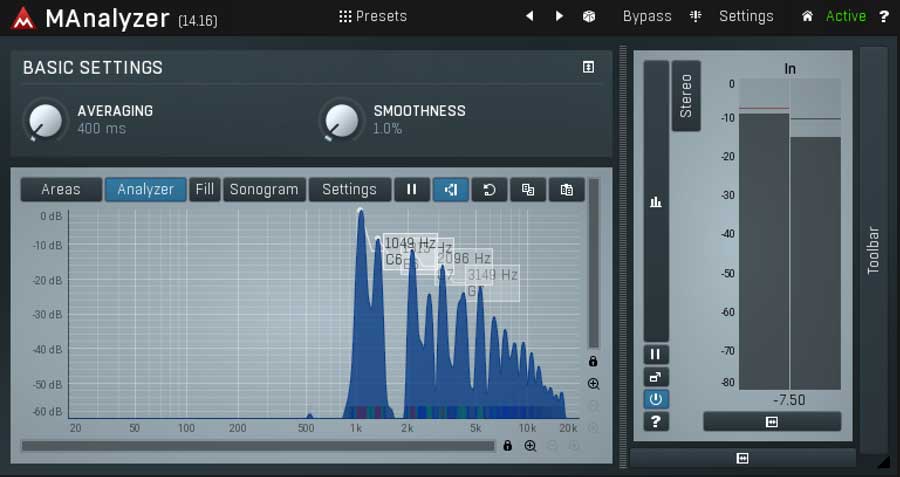Lock the horizontal zoom padlock icon
900x477 pixels.
coord(507,445)
